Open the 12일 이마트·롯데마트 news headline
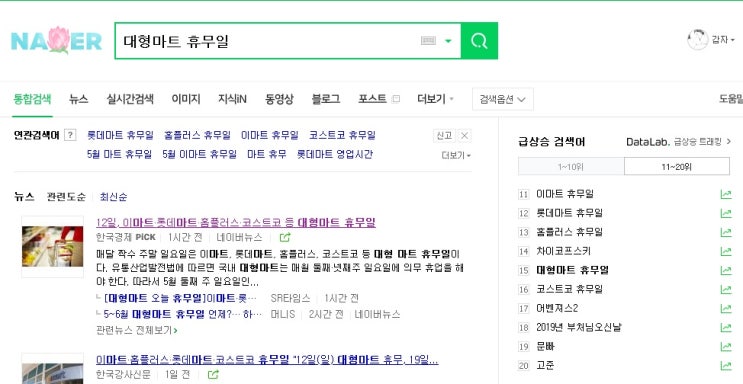 coord(236,222)
